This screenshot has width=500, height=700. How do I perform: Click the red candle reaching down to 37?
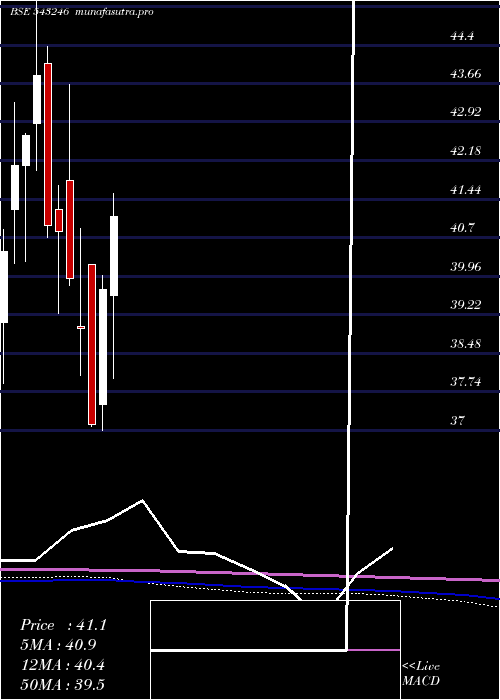[92, 344]
